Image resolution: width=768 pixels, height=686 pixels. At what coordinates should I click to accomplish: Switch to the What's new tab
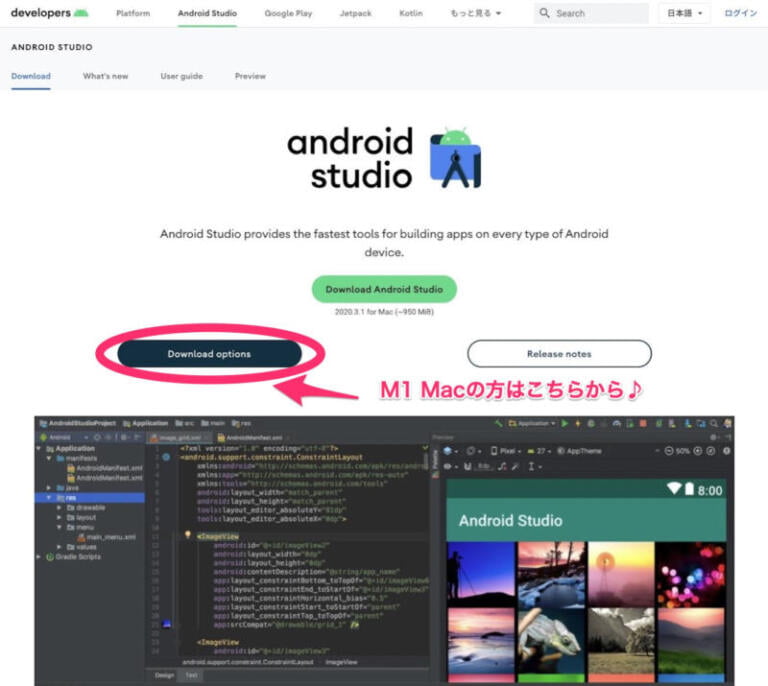(x=105, y=76)
